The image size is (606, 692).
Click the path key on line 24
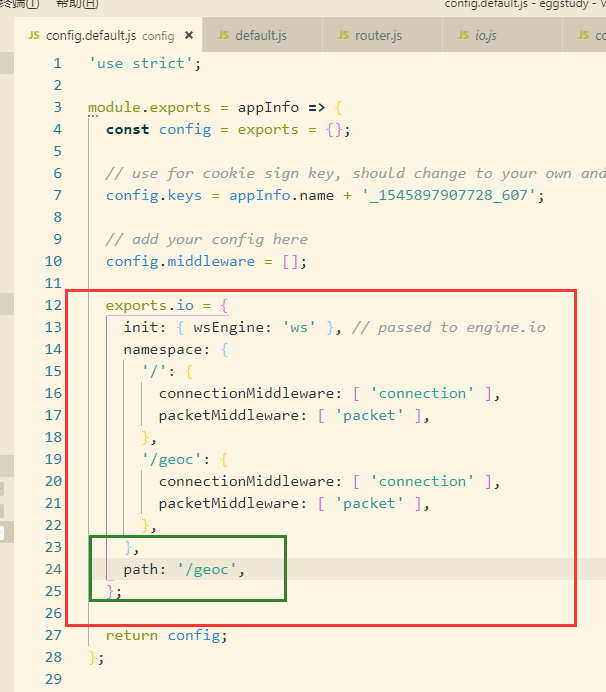[x=140, y=569]
